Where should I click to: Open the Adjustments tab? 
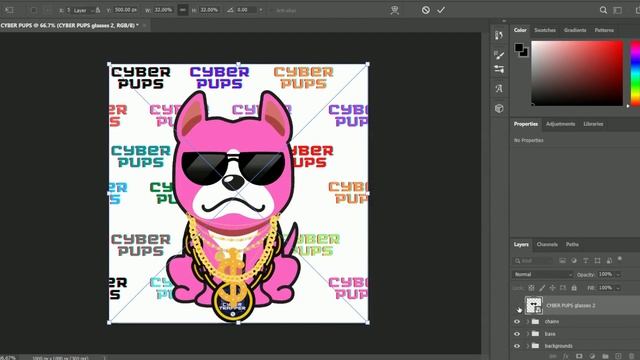560,124
